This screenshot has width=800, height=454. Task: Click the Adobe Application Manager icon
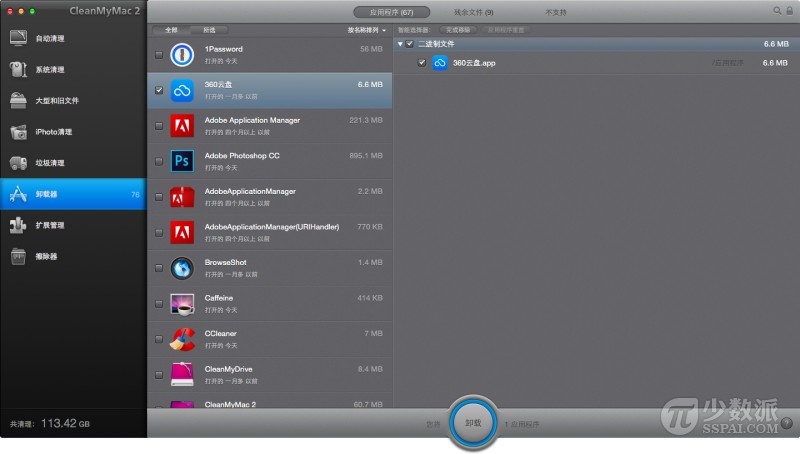[182, 125]
